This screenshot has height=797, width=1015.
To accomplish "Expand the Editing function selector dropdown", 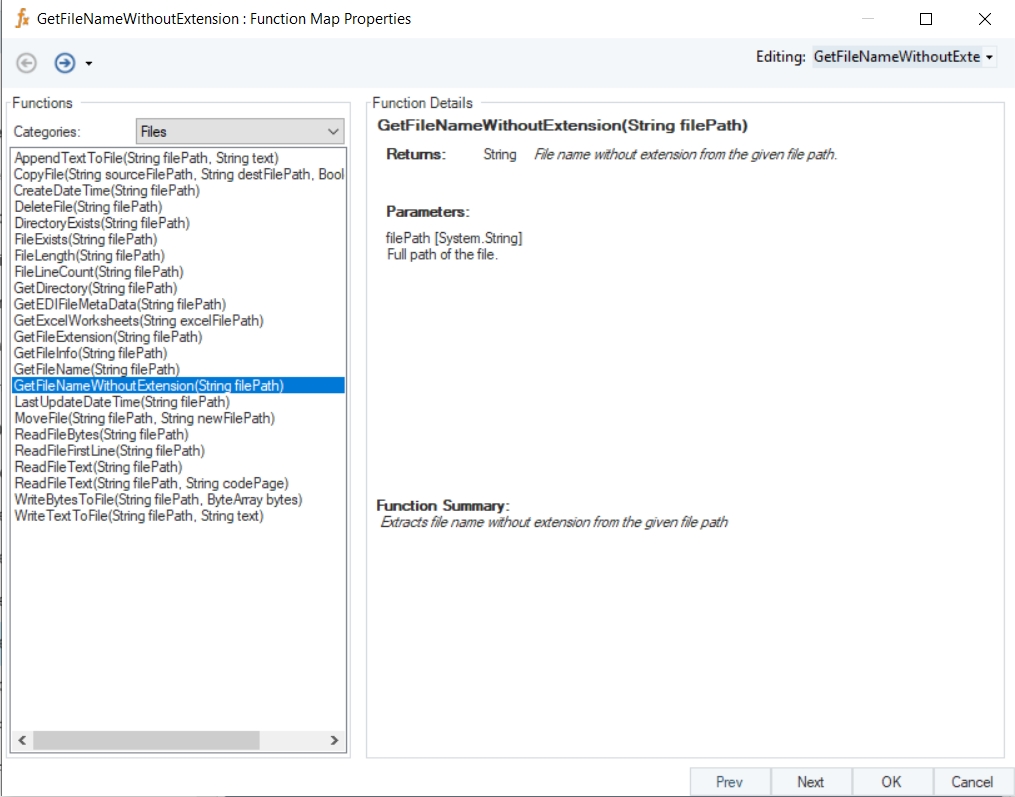I will click(989, 58).
